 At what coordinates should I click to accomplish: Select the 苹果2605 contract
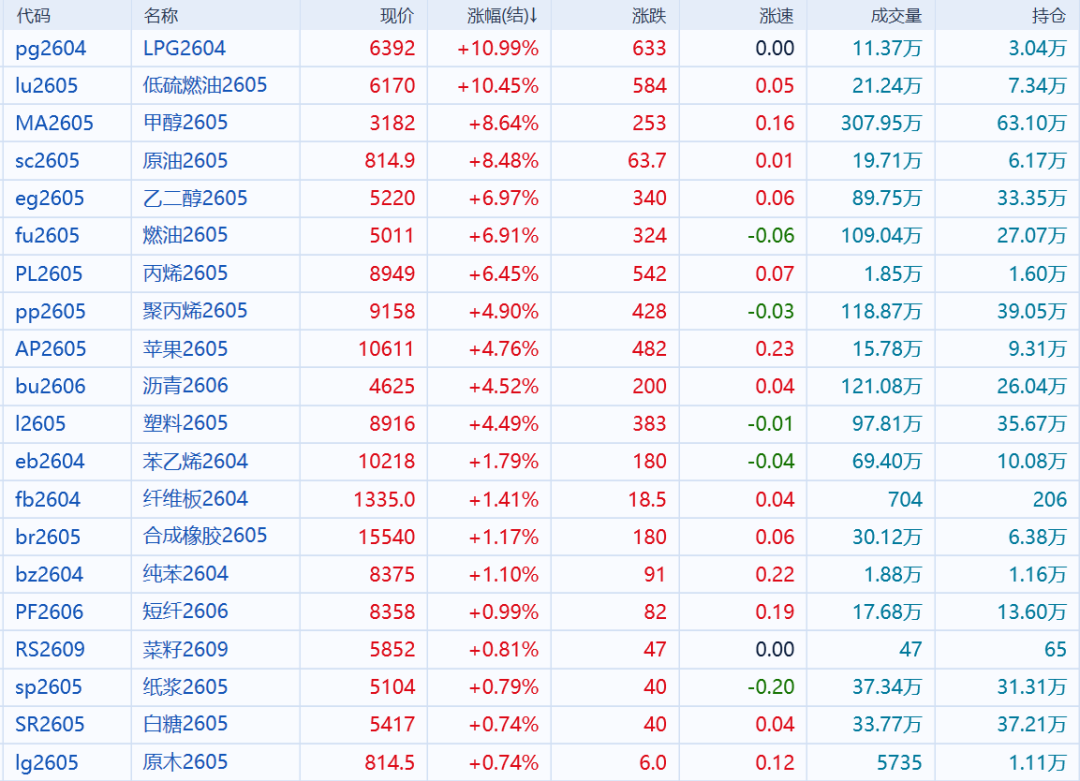(186, 349)
